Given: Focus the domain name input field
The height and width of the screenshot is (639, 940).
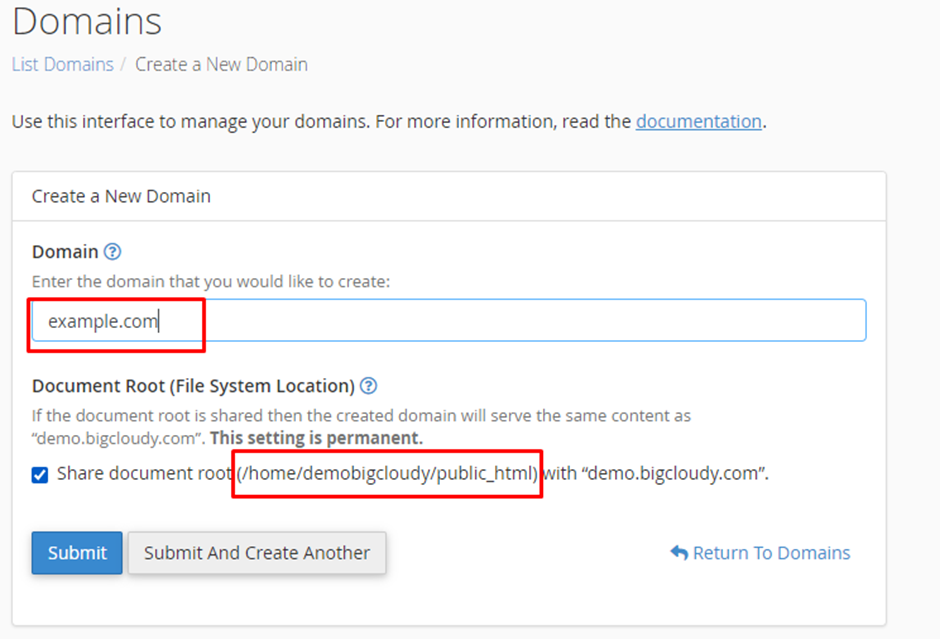Looking at the screenshot, I should point(500,321).
